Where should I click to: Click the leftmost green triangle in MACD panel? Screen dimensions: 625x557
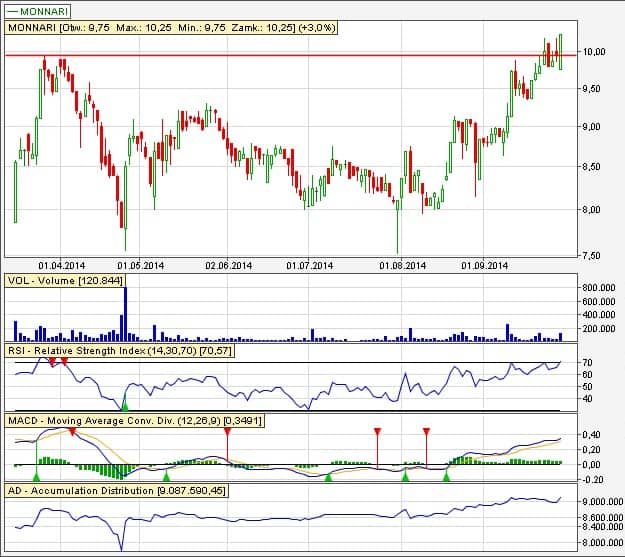36,478
